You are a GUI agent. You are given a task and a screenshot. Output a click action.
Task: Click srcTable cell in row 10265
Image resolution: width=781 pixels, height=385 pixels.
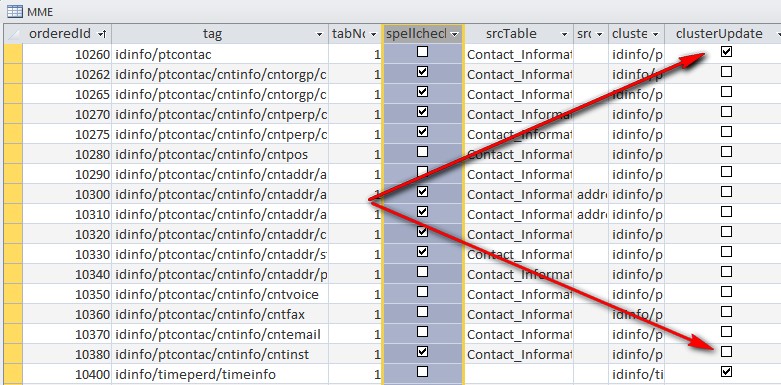click(519, 94)
